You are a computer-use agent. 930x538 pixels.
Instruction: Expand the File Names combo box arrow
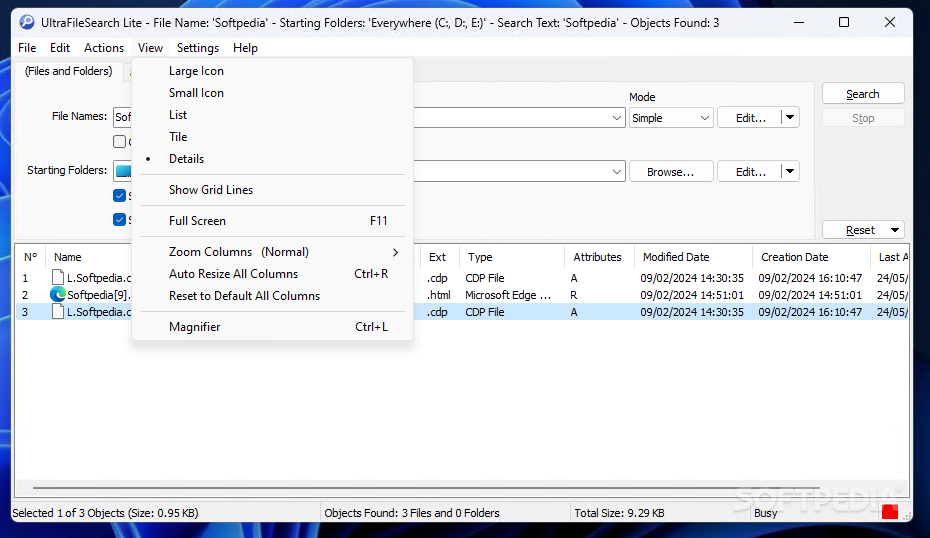tap(616, 117)
